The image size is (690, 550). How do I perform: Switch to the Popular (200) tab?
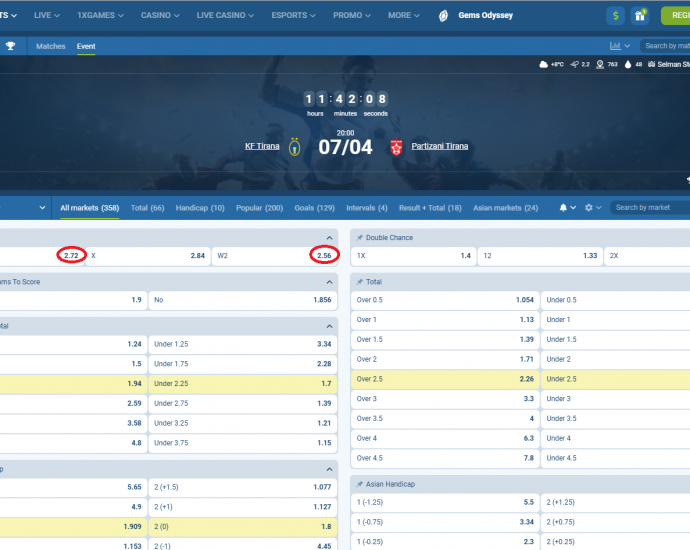[259, 208]
